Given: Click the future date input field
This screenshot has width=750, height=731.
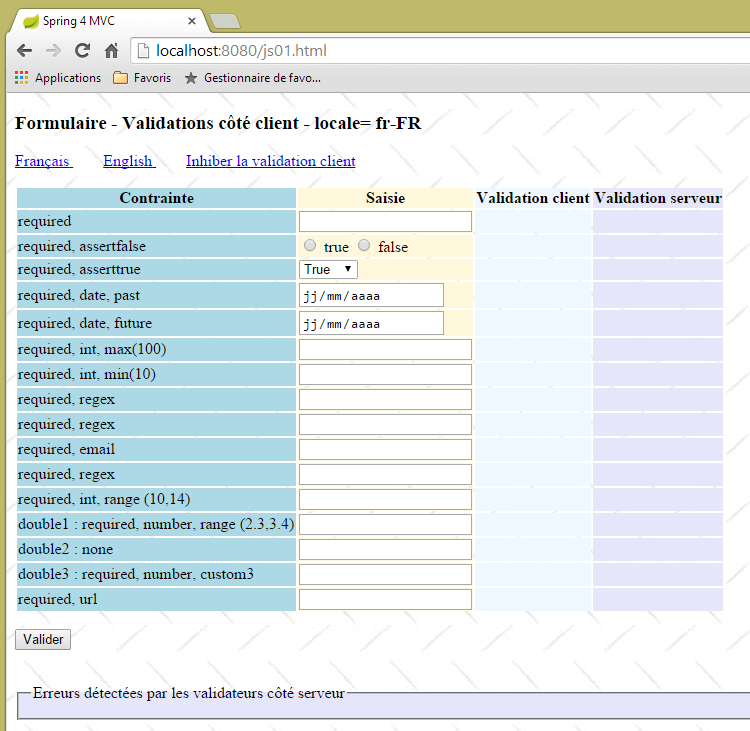Looking at the screenshot, I should point(371,323).
